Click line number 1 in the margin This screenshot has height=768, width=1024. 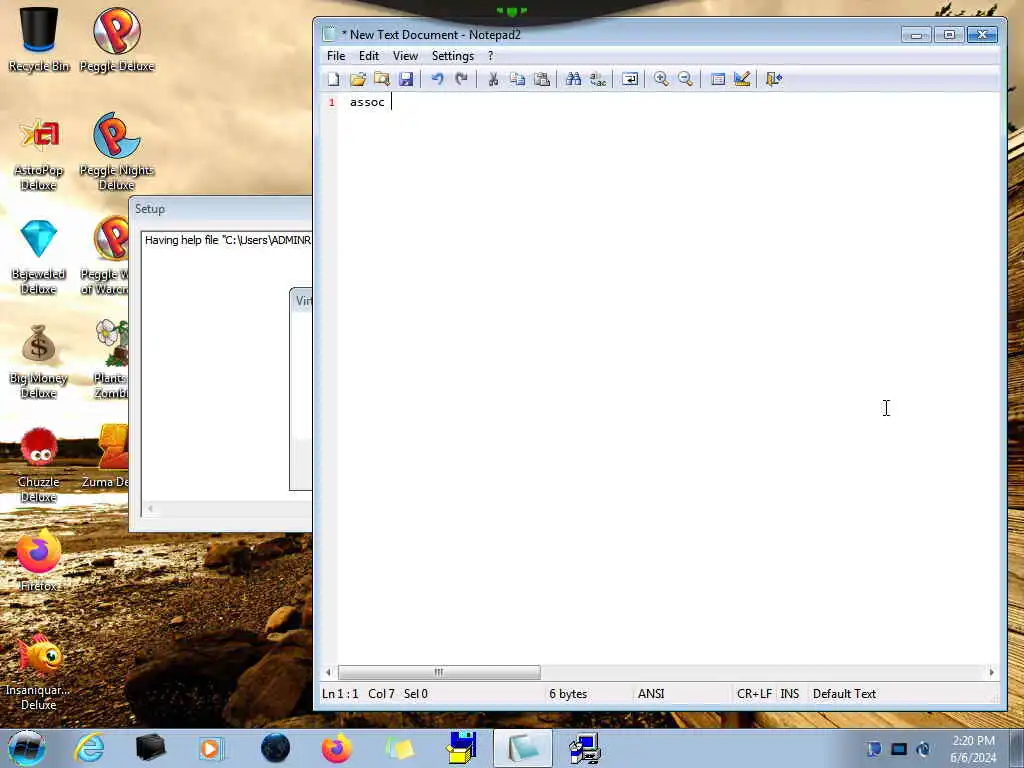point(332,103)
